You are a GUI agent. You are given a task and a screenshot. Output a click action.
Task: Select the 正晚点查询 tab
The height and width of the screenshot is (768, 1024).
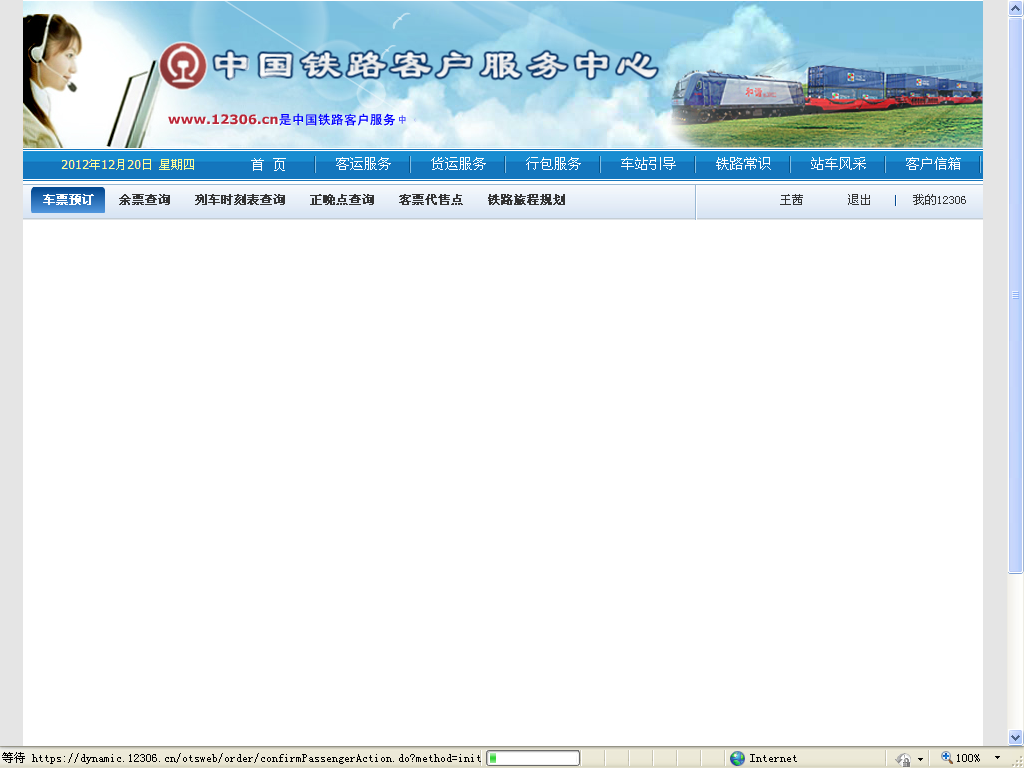pos(342,200)
